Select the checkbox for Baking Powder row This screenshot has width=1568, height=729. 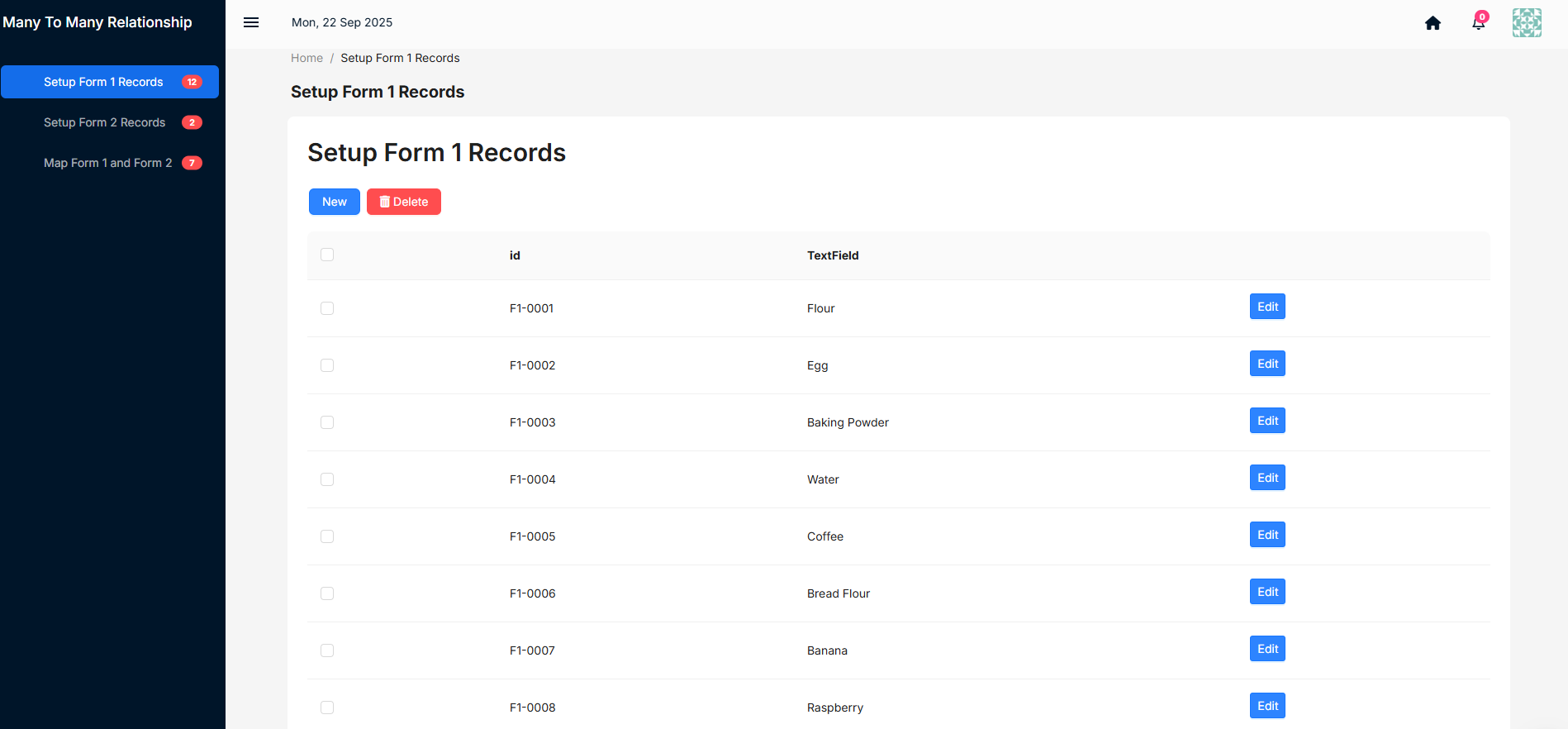coord(327,422)
